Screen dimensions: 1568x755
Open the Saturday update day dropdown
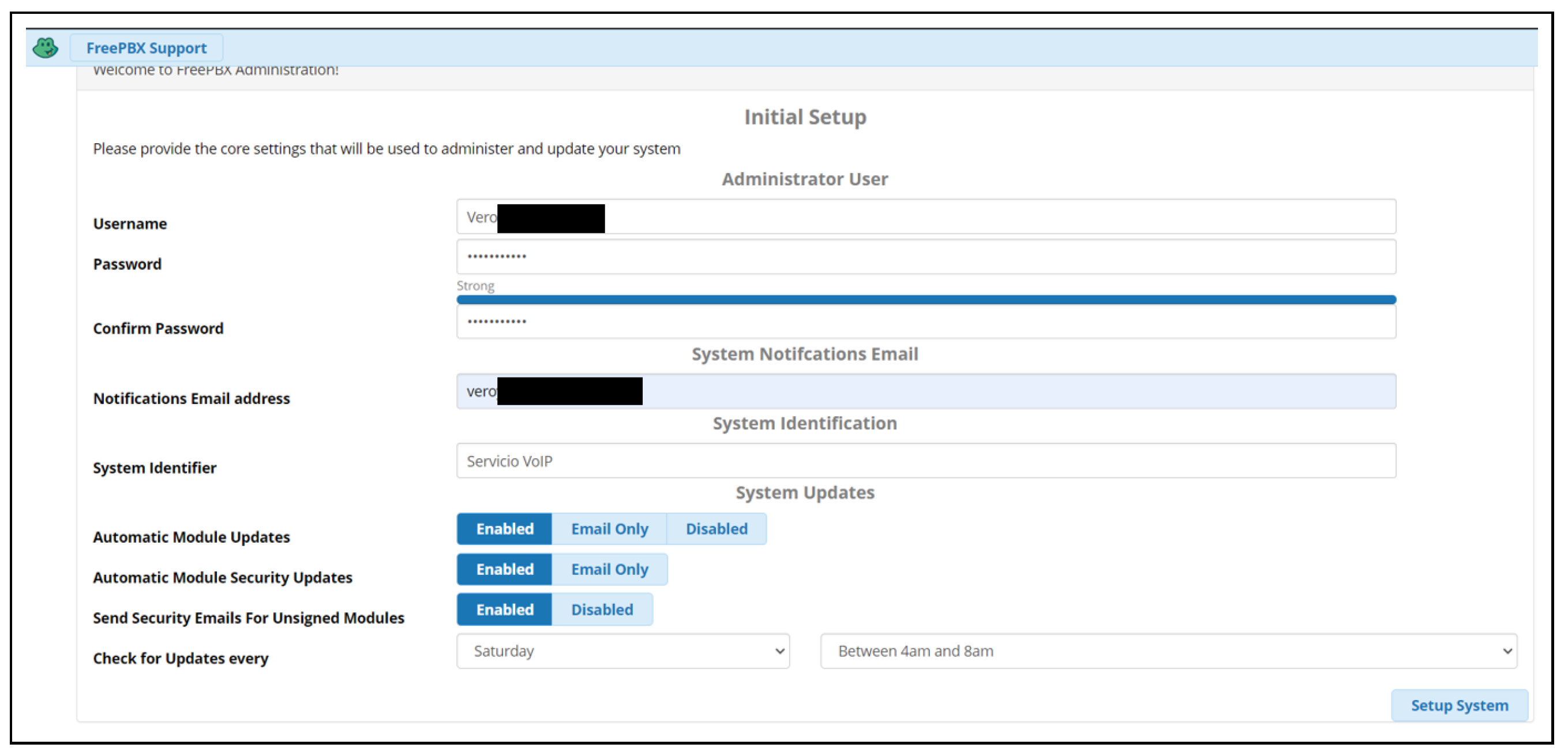click(622, 651)
